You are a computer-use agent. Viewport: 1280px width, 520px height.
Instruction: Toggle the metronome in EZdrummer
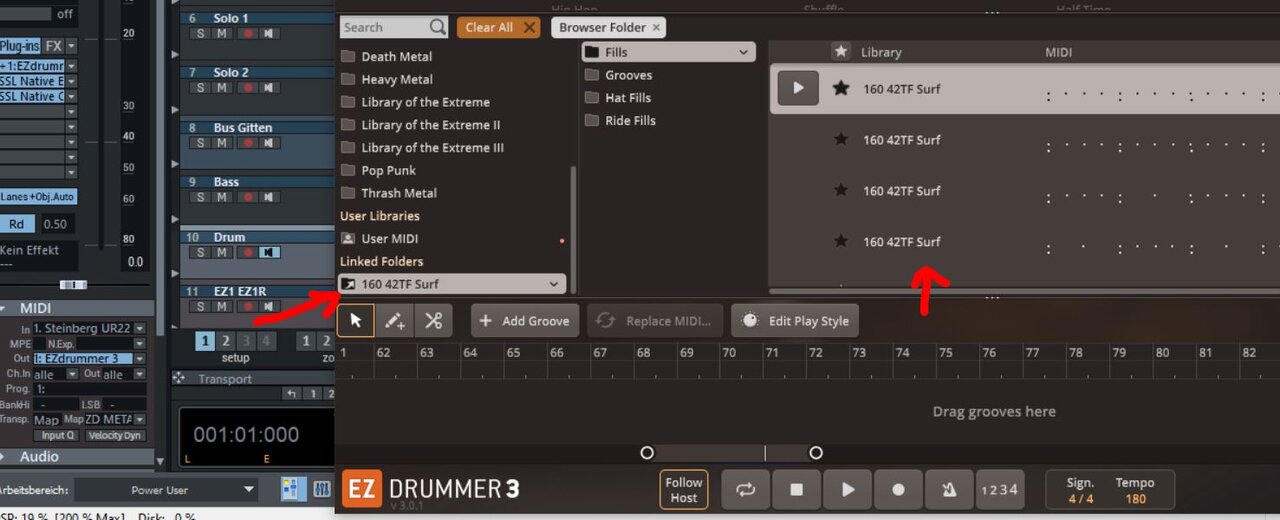[x=948, y=489]
